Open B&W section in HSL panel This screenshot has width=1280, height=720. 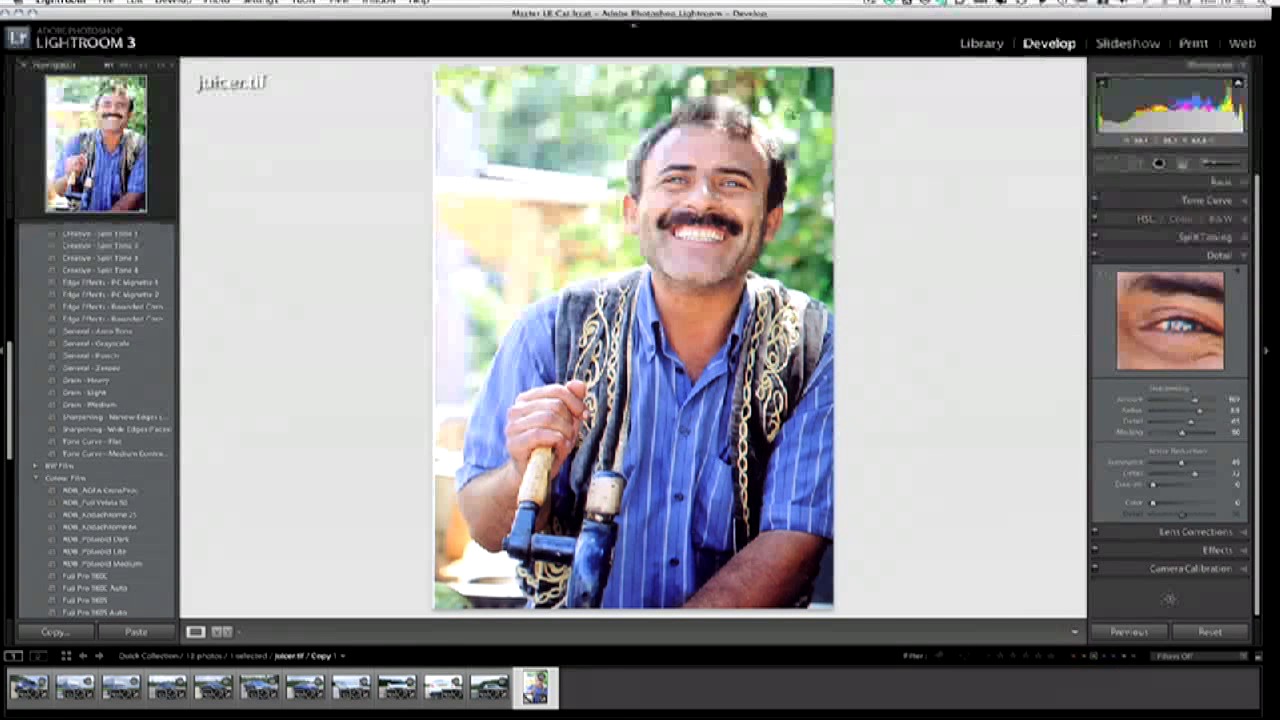1221,219
